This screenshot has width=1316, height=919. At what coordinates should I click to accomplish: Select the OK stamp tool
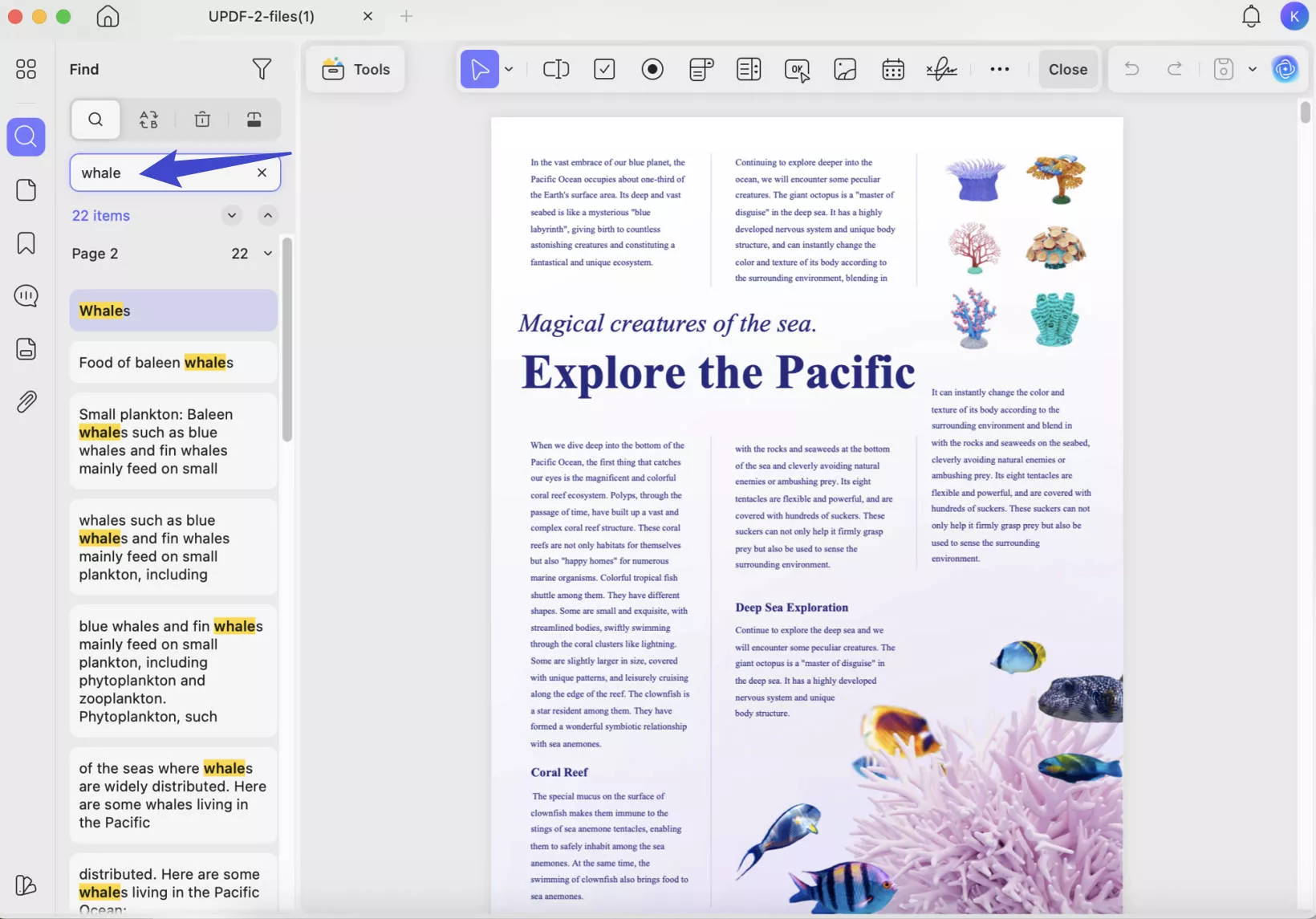pos(797,69)
